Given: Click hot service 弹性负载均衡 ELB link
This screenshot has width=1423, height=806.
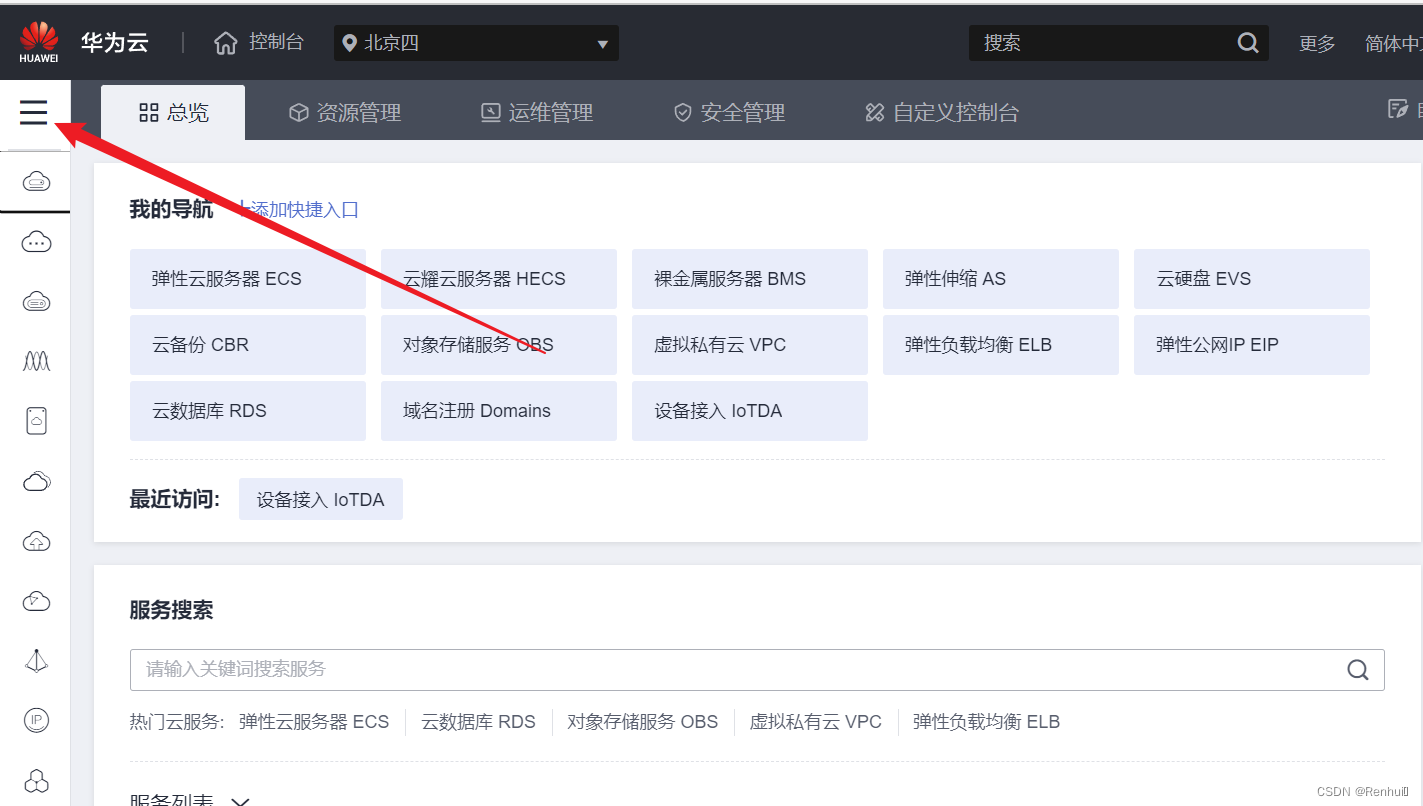Looking at the screenshot, I should (x=986, y=722).
